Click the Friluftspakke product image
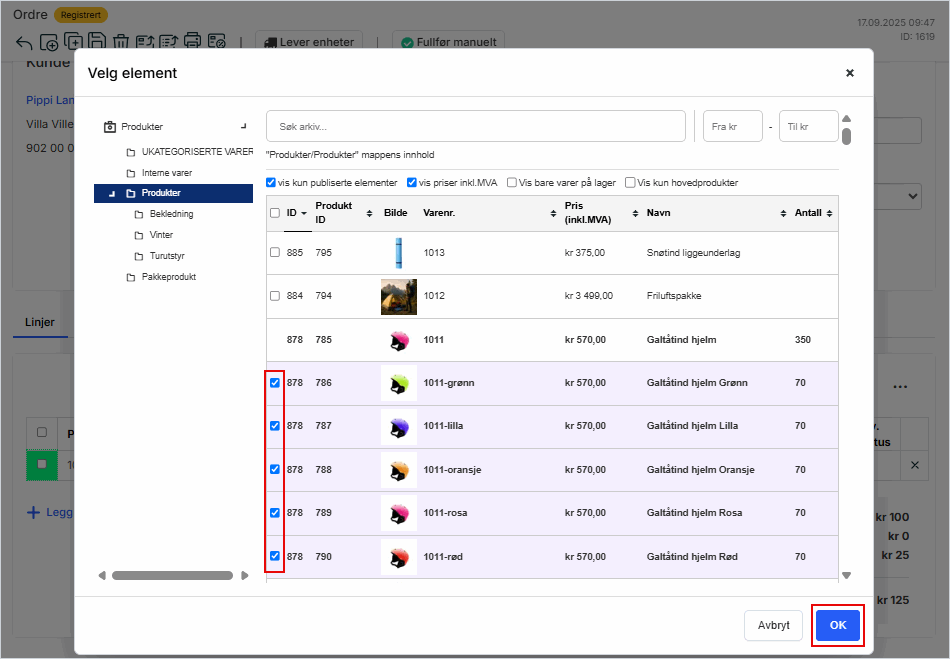The image size is (950, 659). [x=398, y=296]
